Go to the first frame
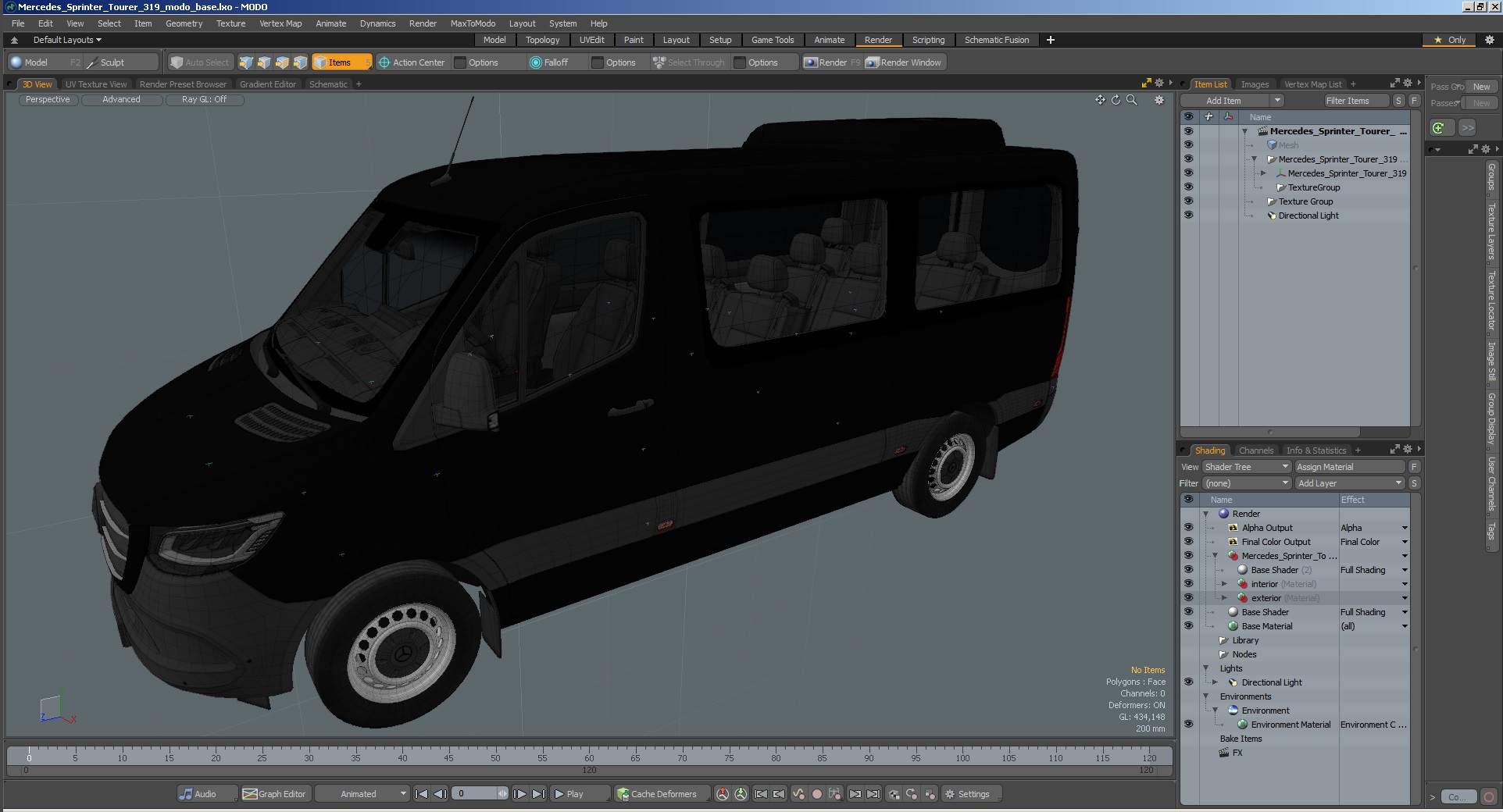Image resolution: width=1503 pixels, height=812 pixels. (421, 794)
